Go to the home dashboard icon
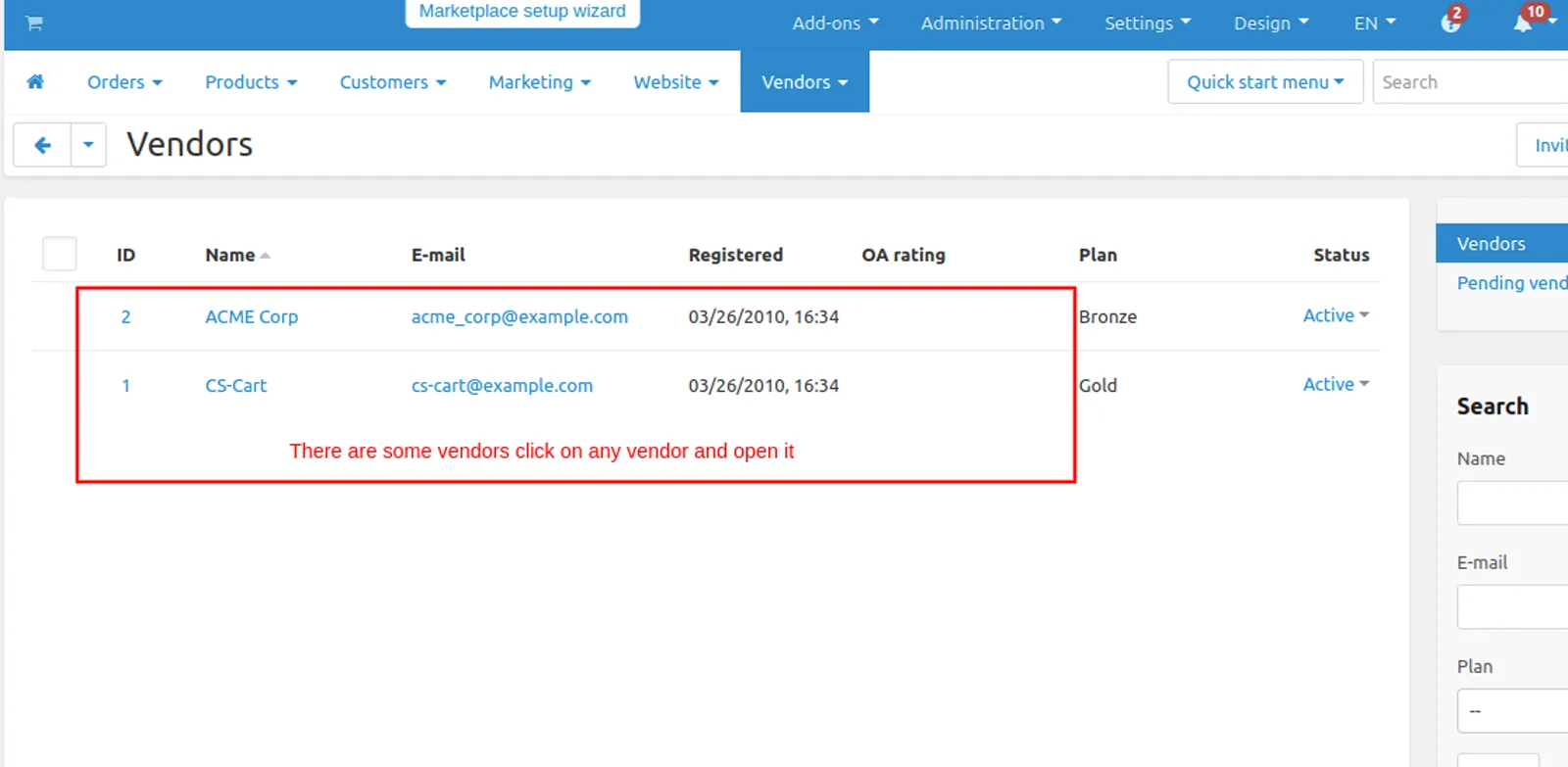This screenshot has height=767, width=1568. pos(35,82)
